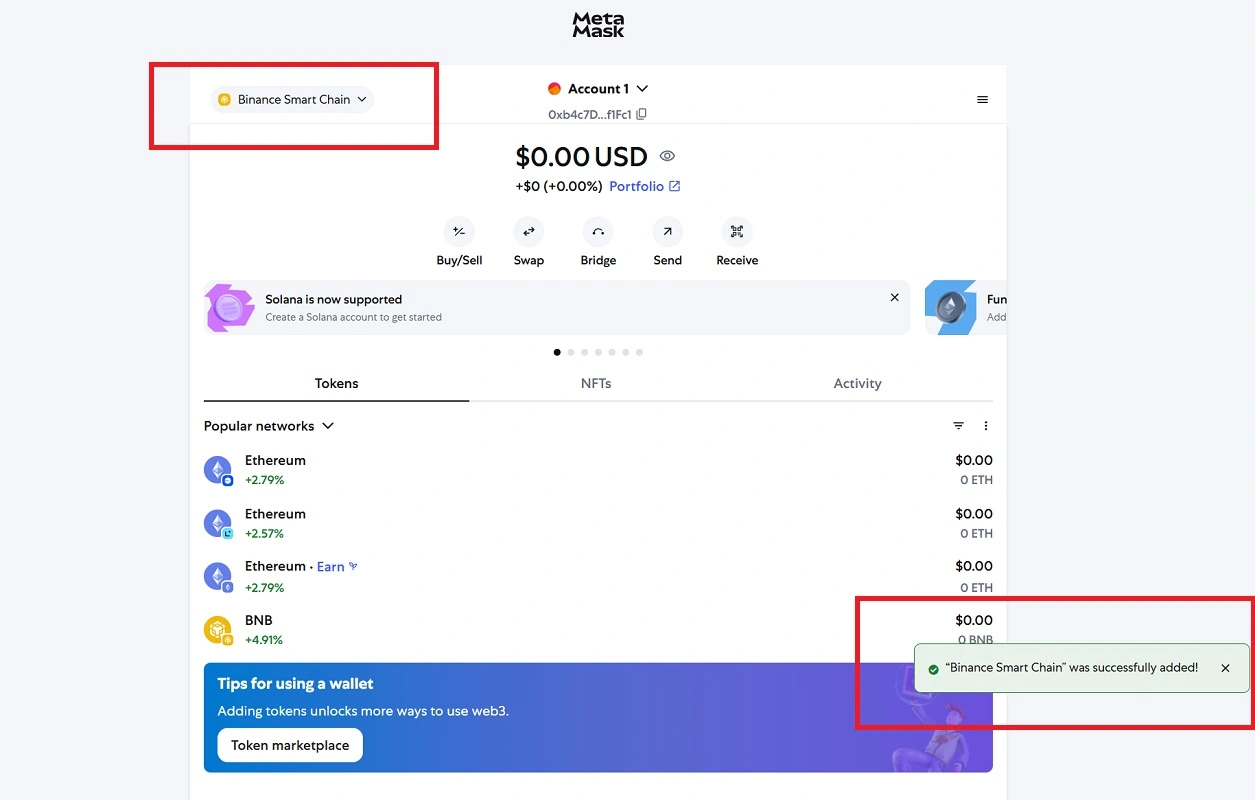The height and width of the screenshot is (800, 1255).
Task: Click the Receive QR icon
Action: pos(737,231)
